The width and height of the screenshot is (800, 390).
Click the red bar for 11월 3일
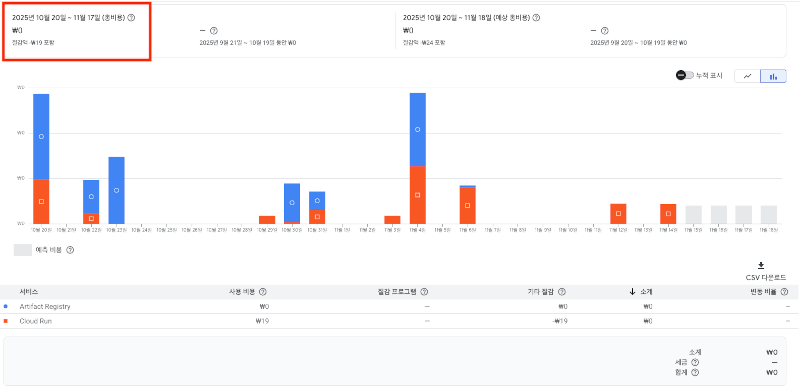pyautogui.click(x=392, y=220)
